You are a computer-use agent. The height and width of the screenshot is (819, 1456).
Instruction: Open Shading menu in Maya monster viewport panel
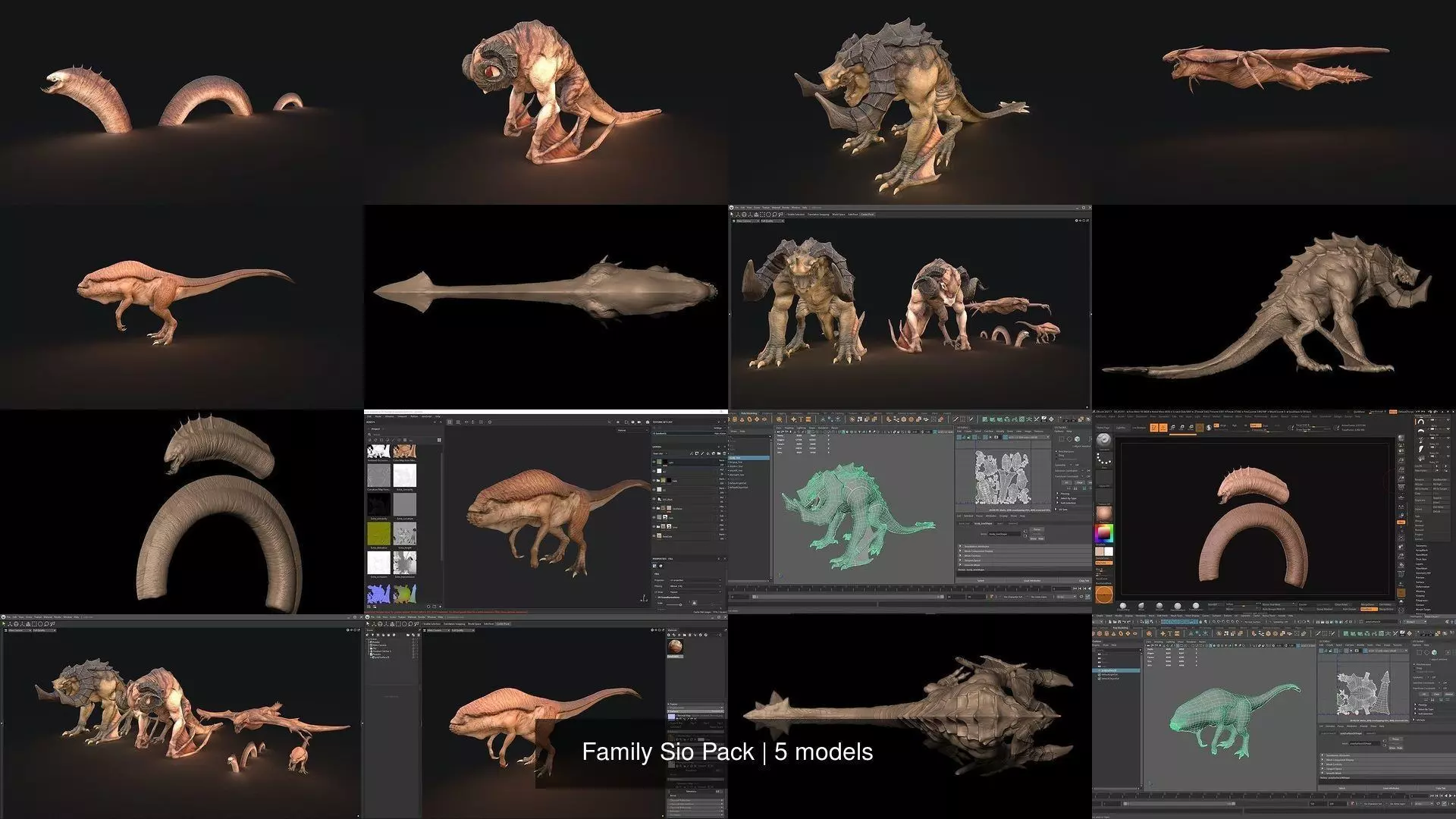(x=789, y=428)
